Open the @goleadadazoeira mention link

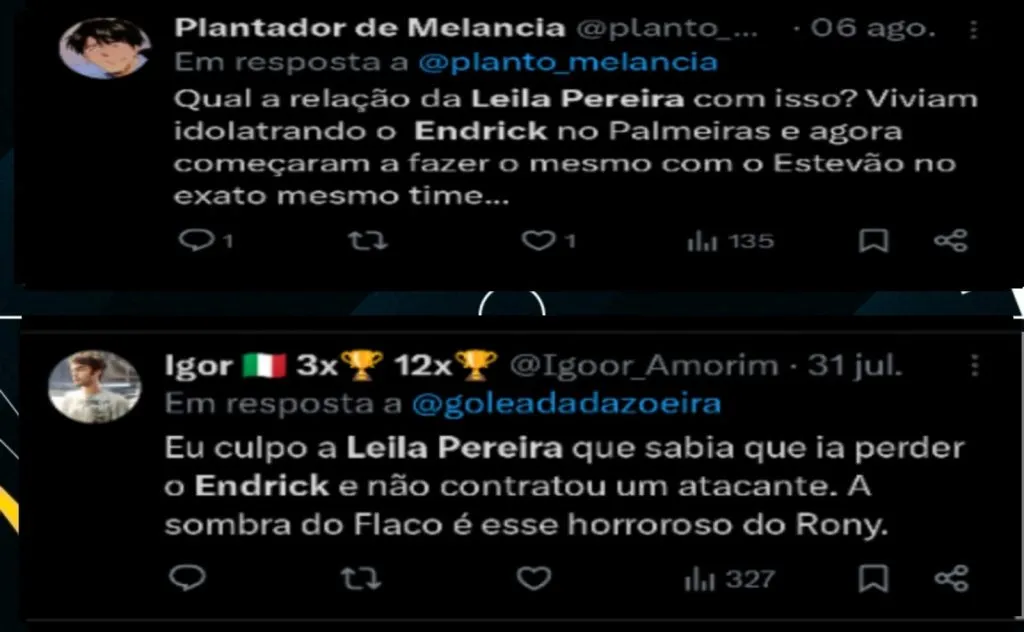(x=566, y=403)
